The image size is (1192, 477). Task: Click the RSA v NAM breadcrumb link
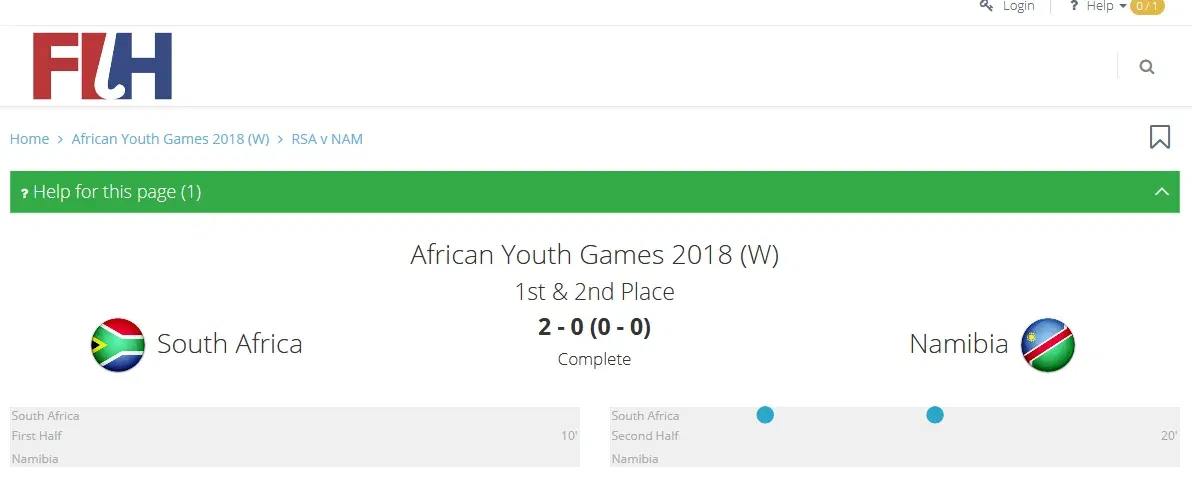[327, 139]
